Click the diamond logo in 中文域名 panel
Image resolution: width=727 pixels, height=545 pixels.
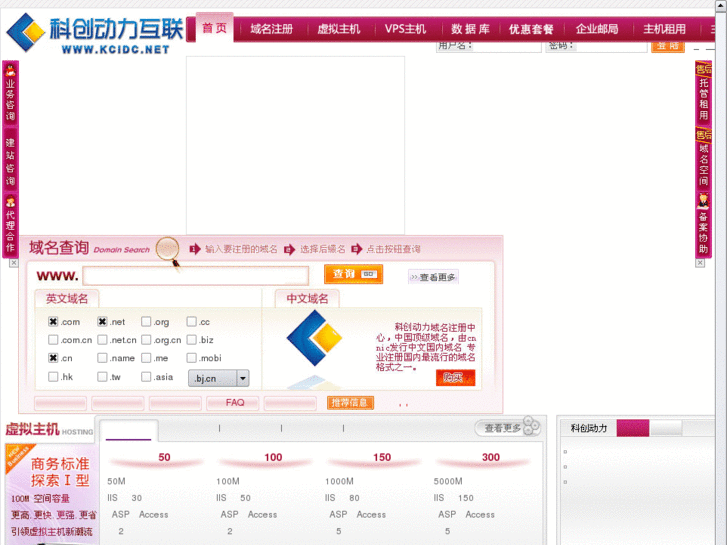pyautogui.click(x=314, y=338)
